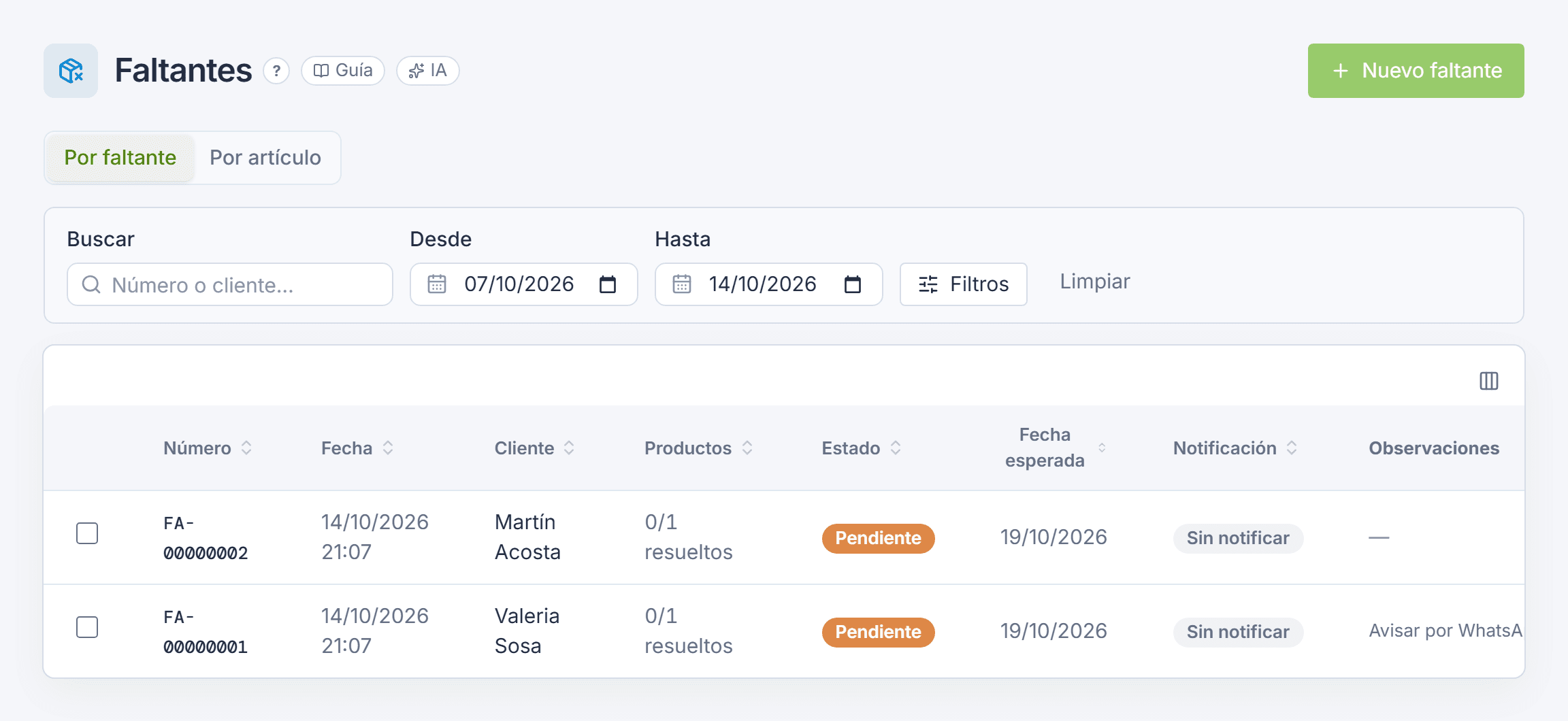Click Pendiente badge for Valeria Sosa
This screenshot has height=721, width=1568.
(x=878, y=632)
